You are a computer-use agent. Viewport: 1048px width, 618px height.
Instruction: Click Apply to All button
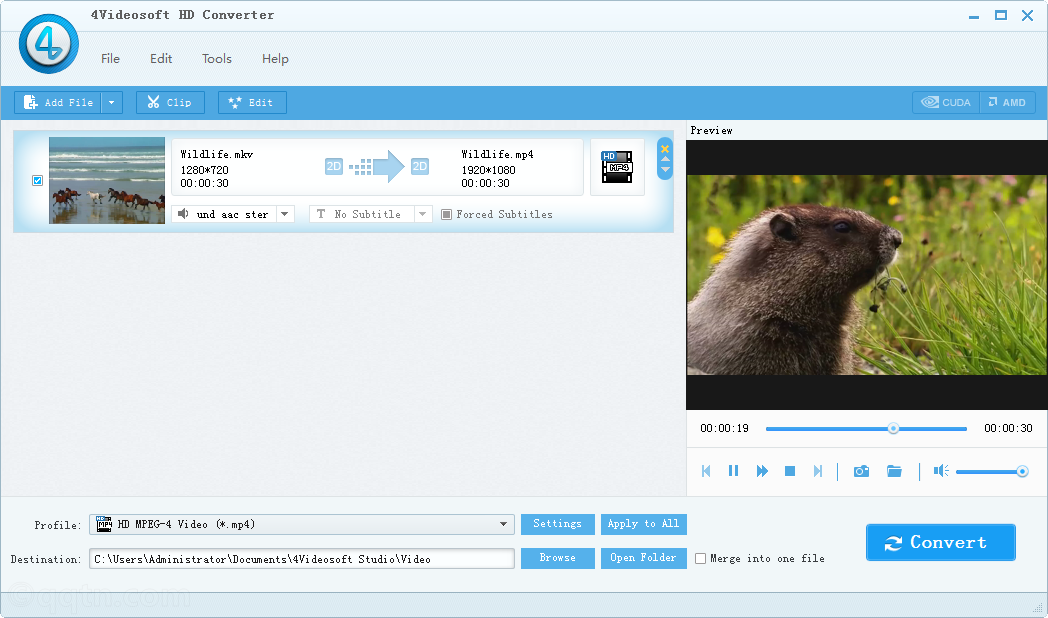[x=643, y=524]
